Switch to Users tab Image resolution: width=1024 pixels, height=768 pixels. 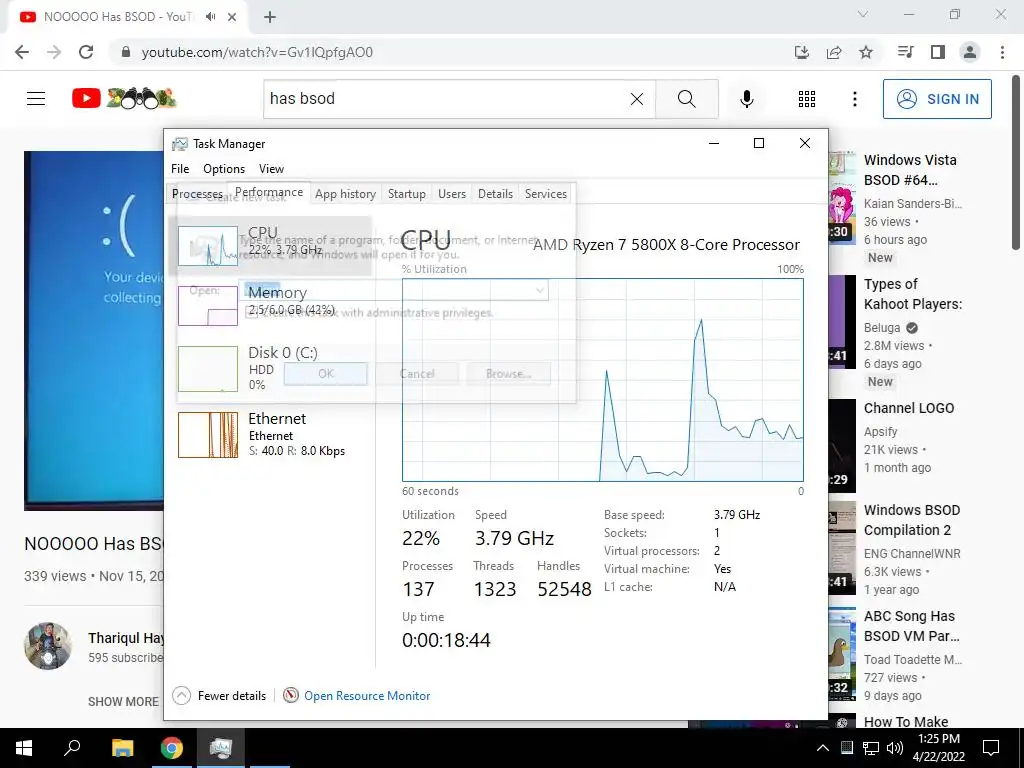coord(452,194)
